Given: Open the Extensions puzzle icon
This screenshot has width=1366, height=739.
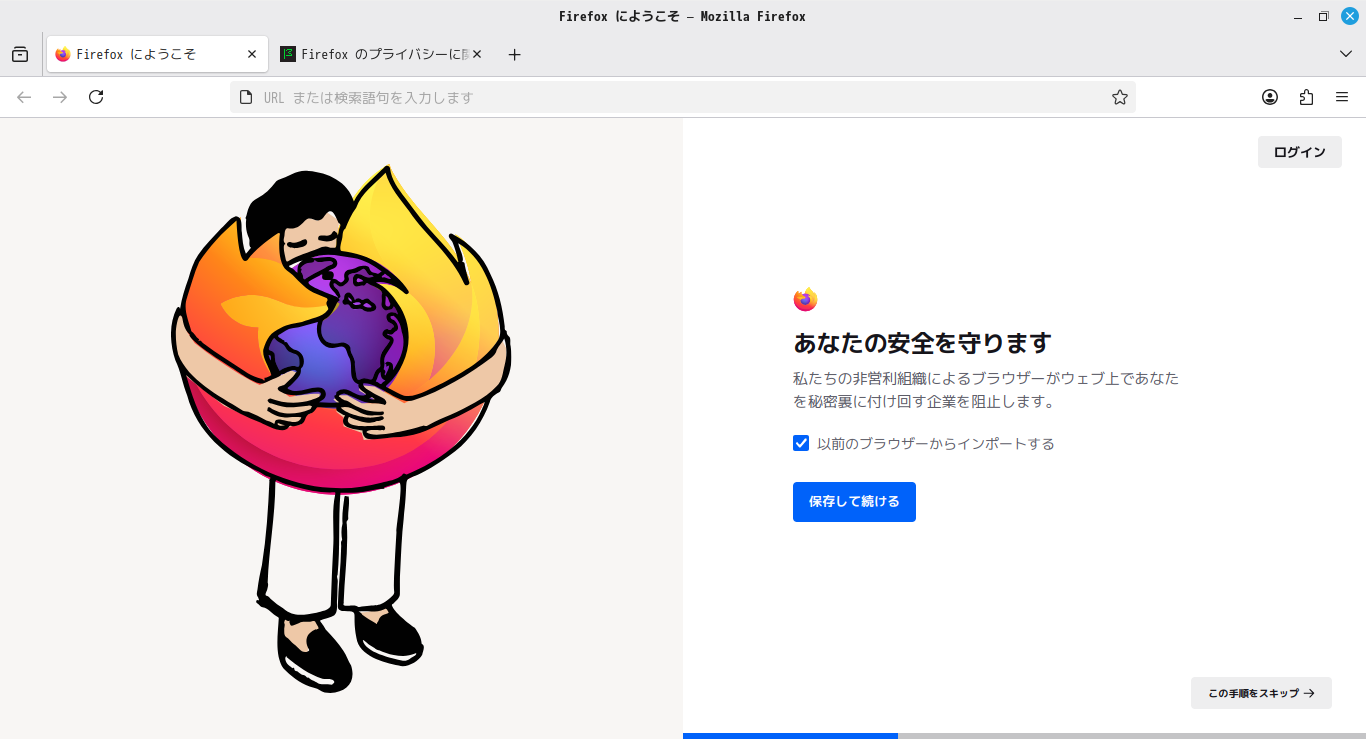Looking at the screenshot, I should (1306, 97).
